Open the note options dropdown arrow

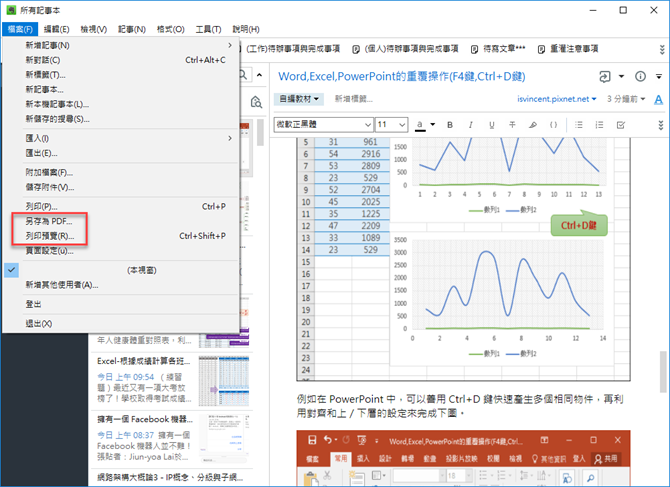click(659, 76)
